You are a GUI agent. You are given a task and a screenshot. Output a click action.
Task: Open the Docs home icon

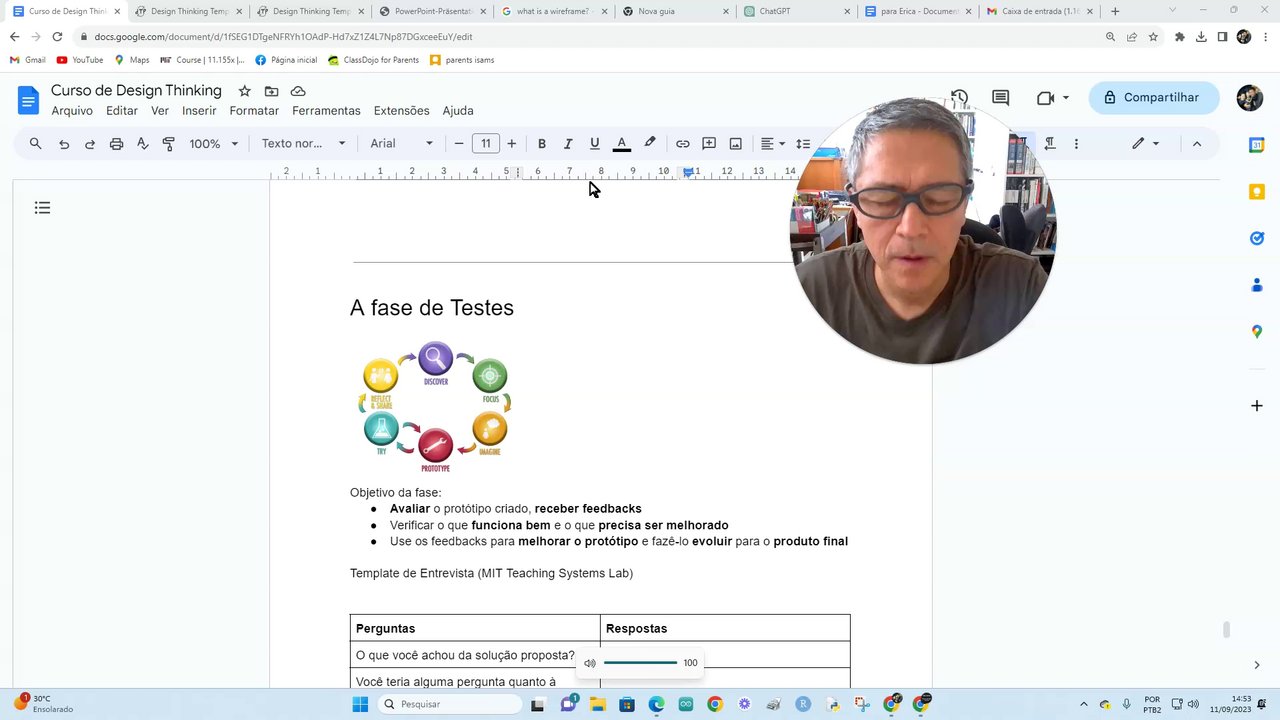point(28,100)
